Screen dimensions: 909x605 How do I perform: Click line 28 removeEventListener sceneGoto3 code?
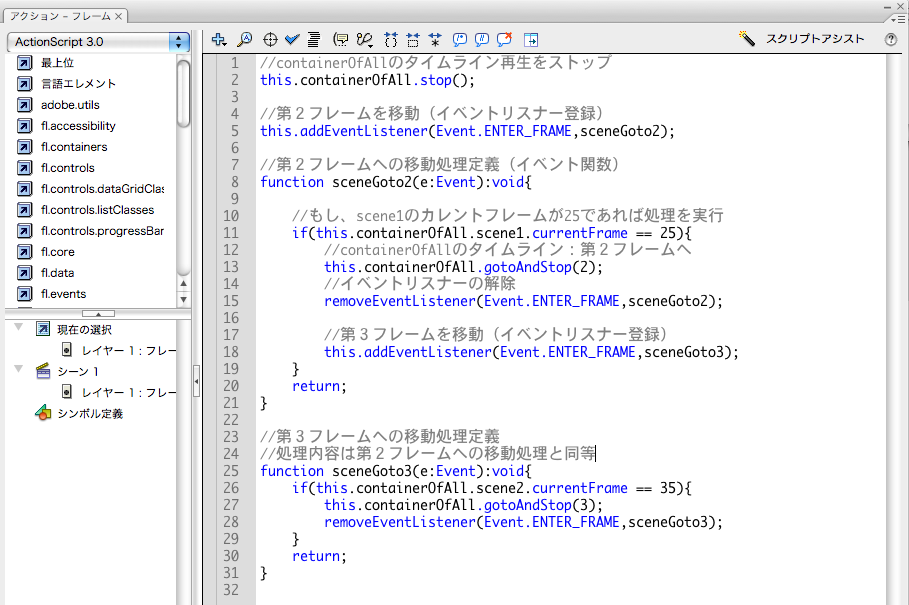pyautogui.click(x=523, y=522)
